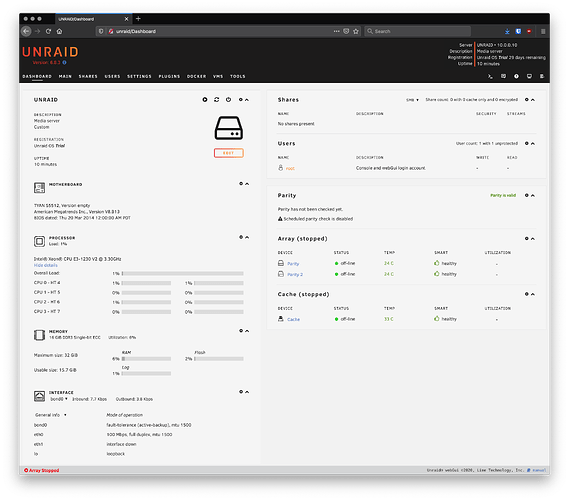Open the Cache device link
The width and height of the screenshot is (568, 500).
(293, 319)
